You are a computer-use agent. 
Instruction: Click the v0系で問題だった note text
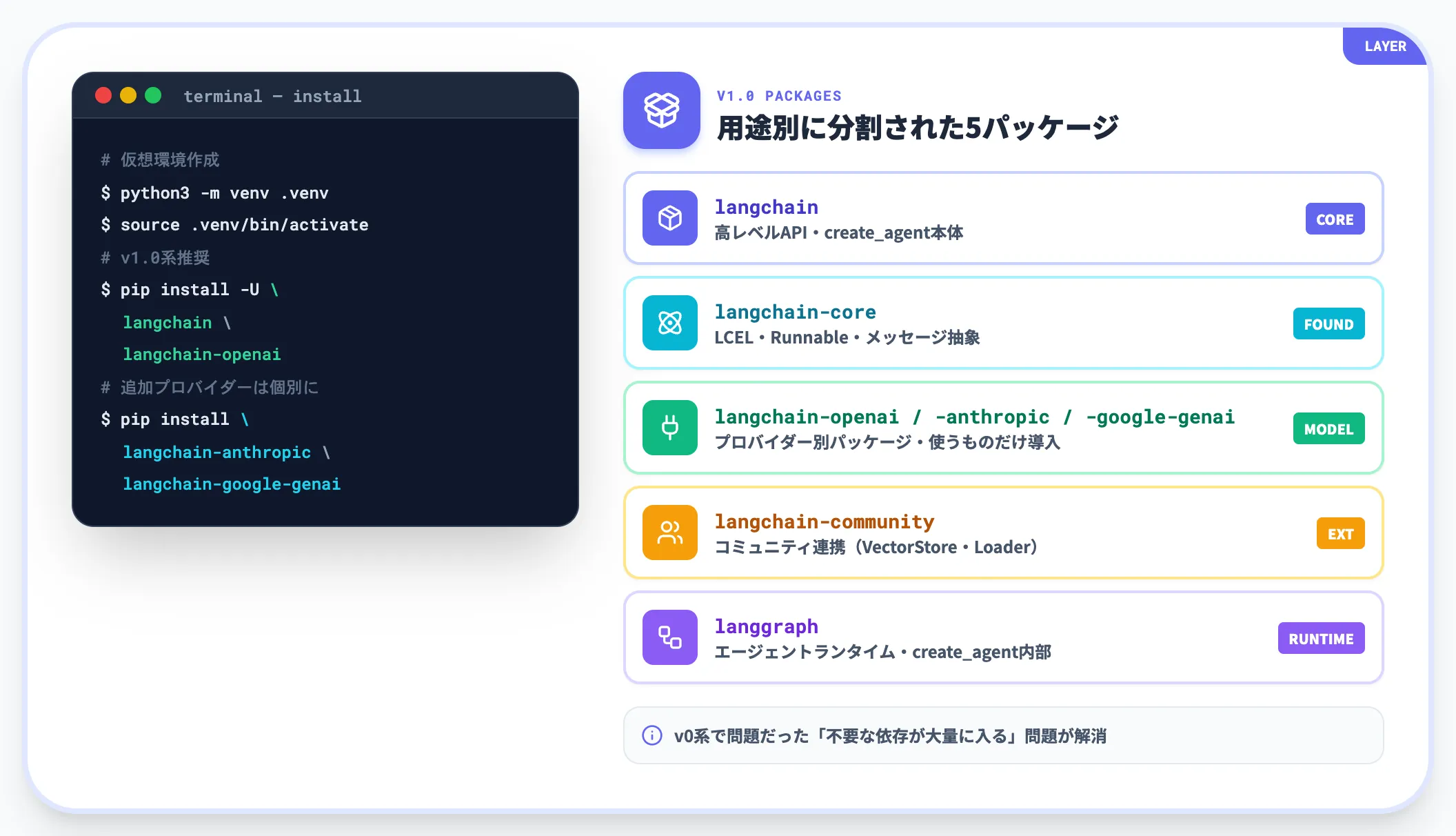tap(890, 736)
